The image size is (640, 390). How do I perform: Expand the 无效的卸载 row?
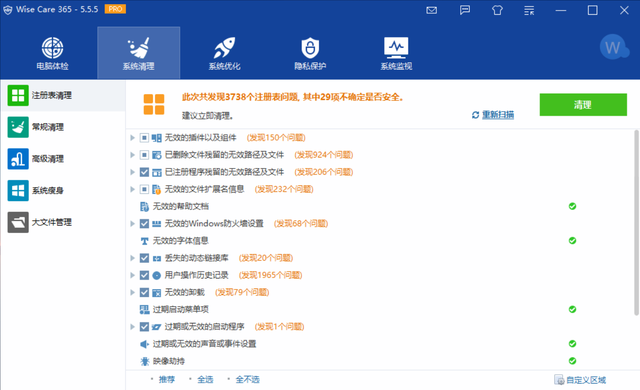[x=132, y=292]
